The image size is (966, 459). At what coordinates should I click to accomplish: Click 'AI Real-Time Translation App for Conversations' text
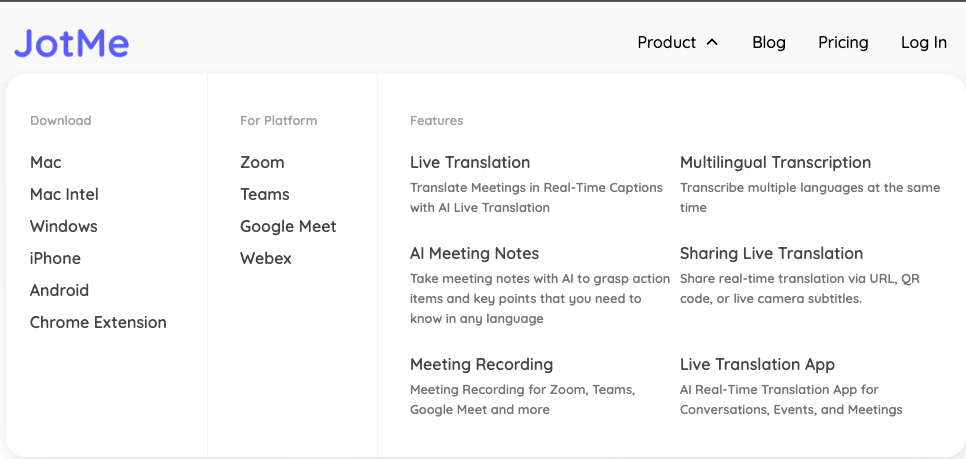(790, 399)
